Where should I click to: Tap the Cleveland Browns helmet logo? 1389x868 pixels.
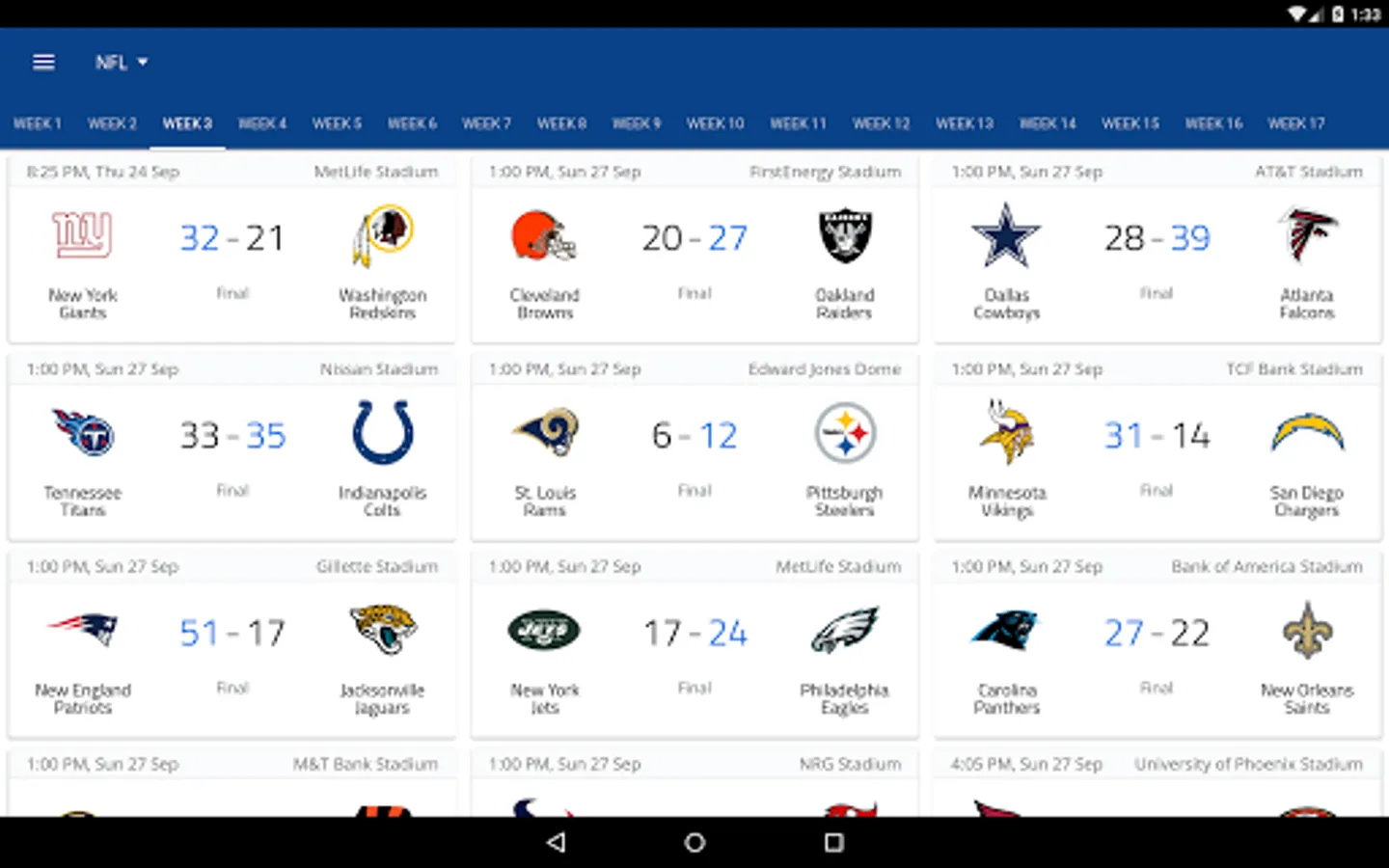pos(544,235)
